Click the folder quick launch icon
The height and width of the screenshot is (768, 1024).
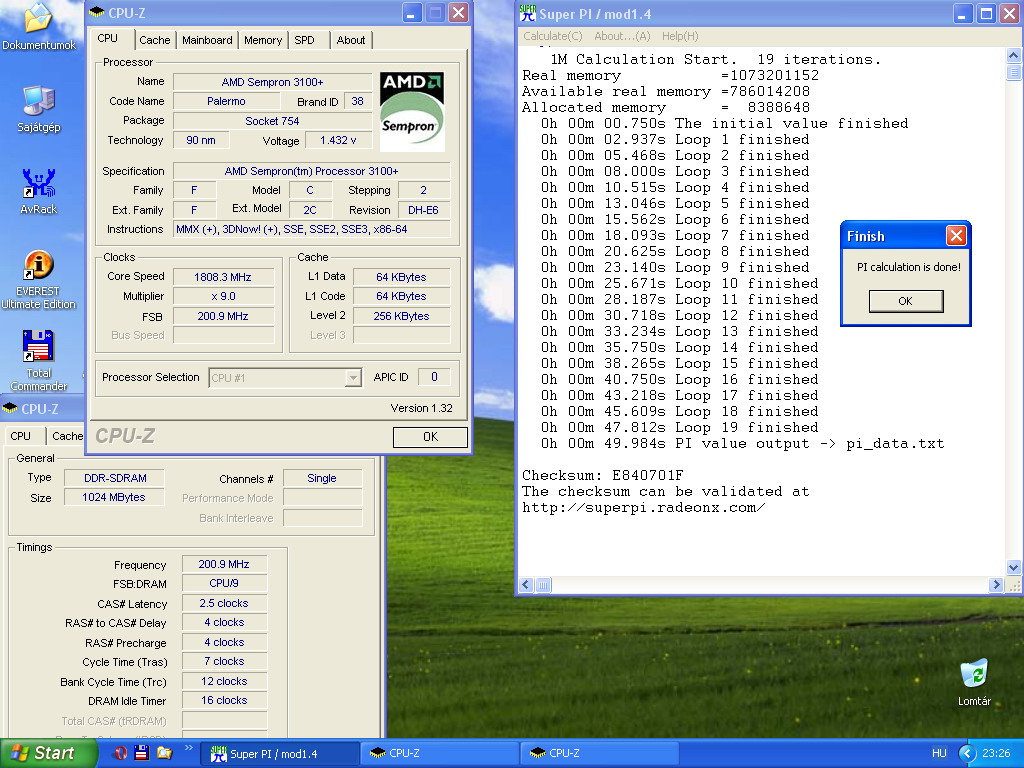click(x=164, y=753)
